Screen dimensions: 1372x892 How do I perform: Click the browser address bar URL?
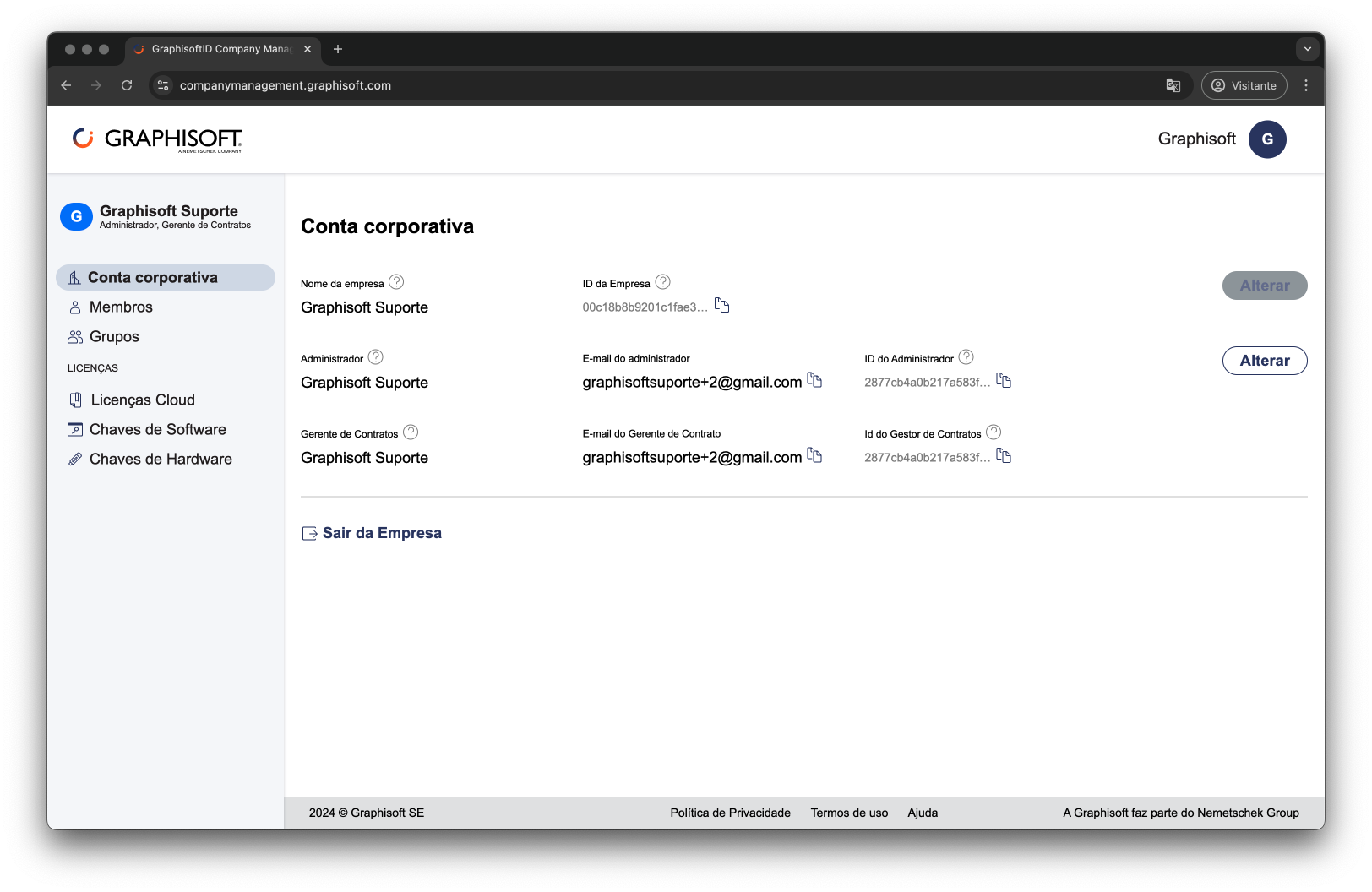286,85
